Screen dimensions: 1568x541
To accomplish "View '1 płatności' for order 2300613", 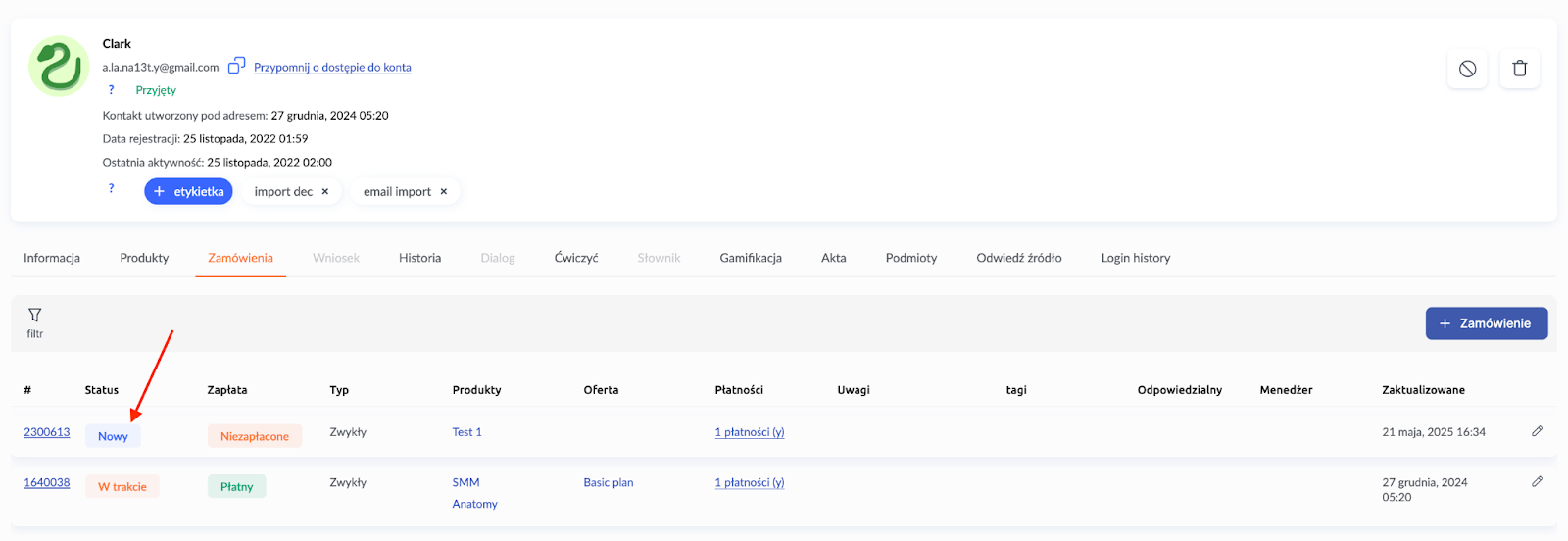I will click(x=750, y=432).
